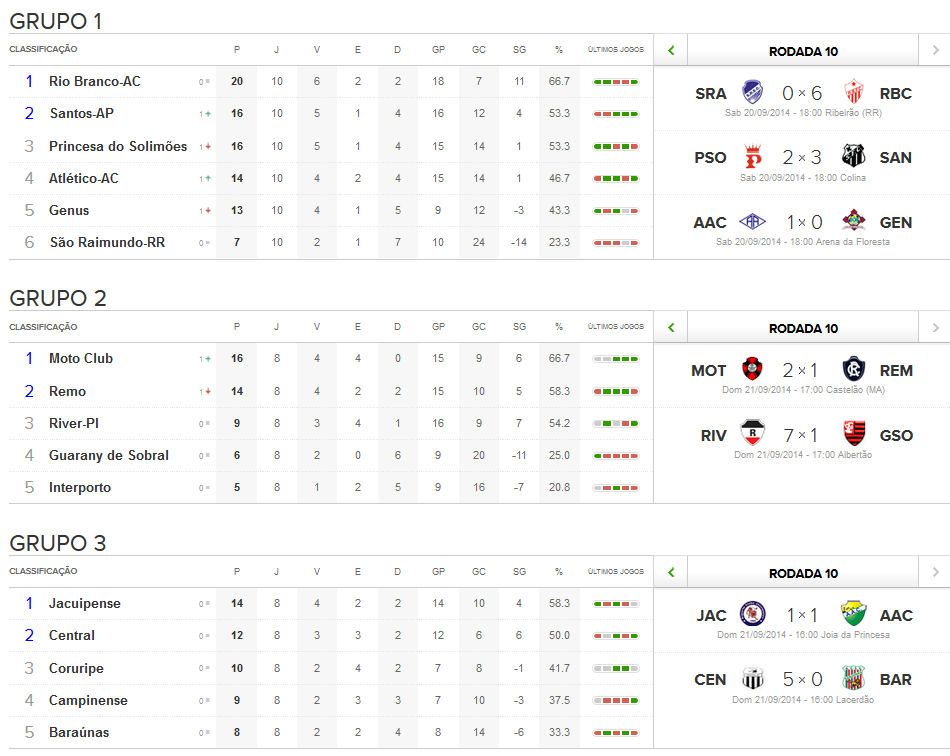Select Jacuipense in Grupo 3 standings
This screenshot has height=756, width=950.
coord(85,603)
